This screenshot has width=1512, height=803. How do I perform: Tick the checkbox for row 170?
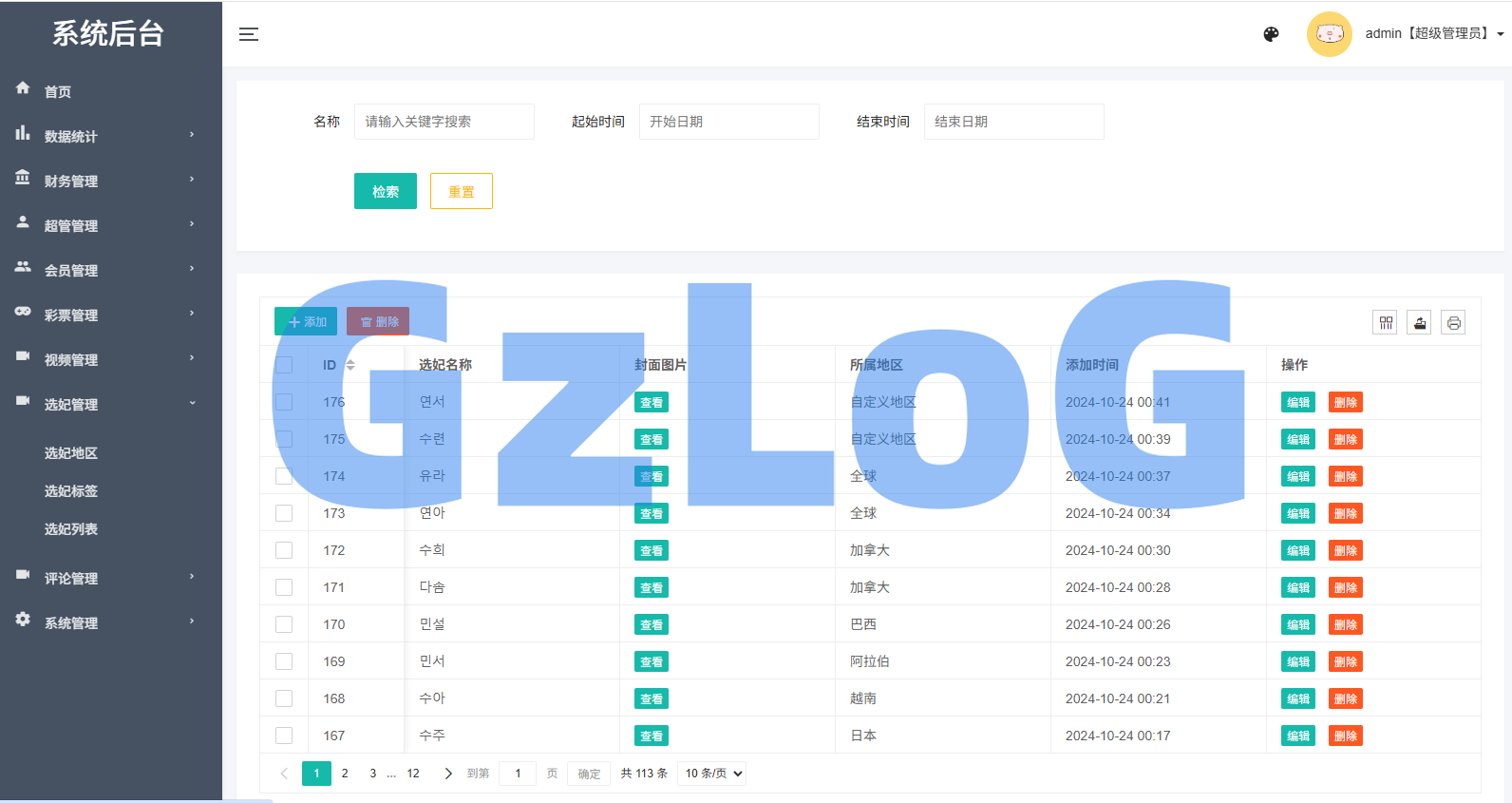[284, 624]
